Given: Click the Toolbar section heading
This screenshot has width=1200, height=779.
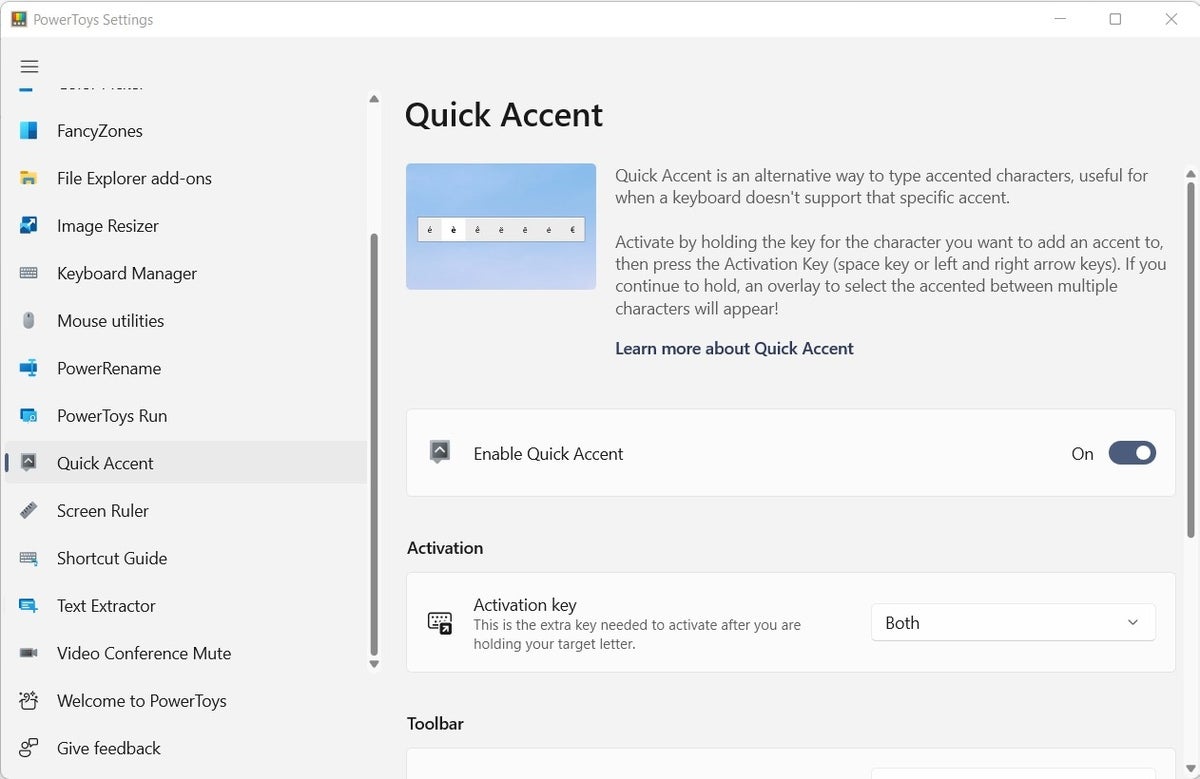Looking at the screenshot, I should pyautogui.click(x=435, y=723).
